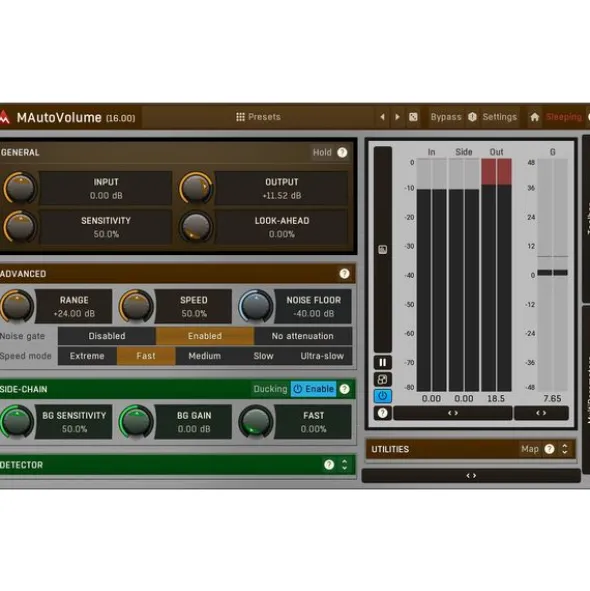Viewport: 590px width, 591px height.
Task: Open the Presets grid icon
Action: click(x=240, y=117)
